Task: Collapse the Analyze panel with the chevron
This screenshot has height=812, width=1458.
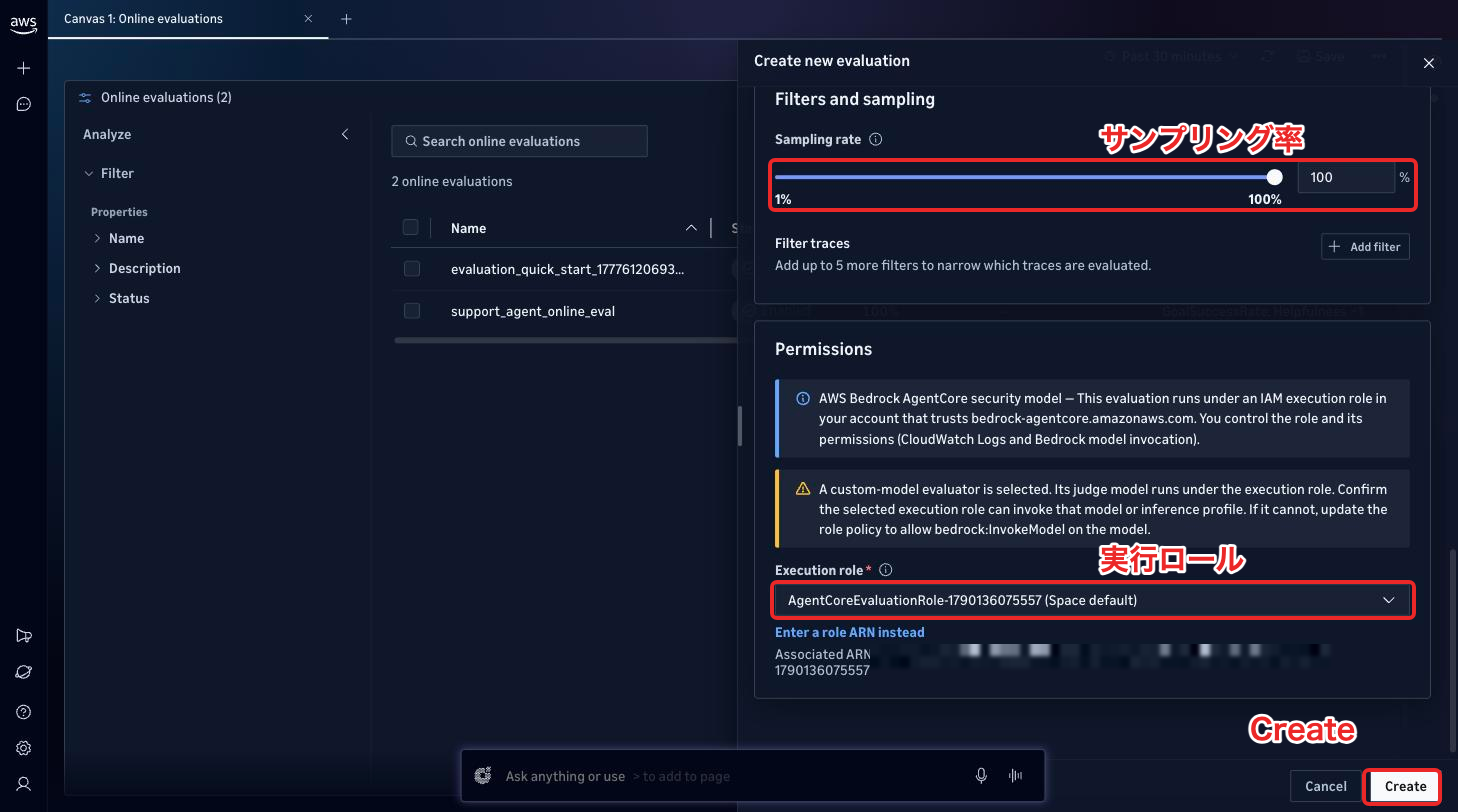Action: (x=345, y=134)
